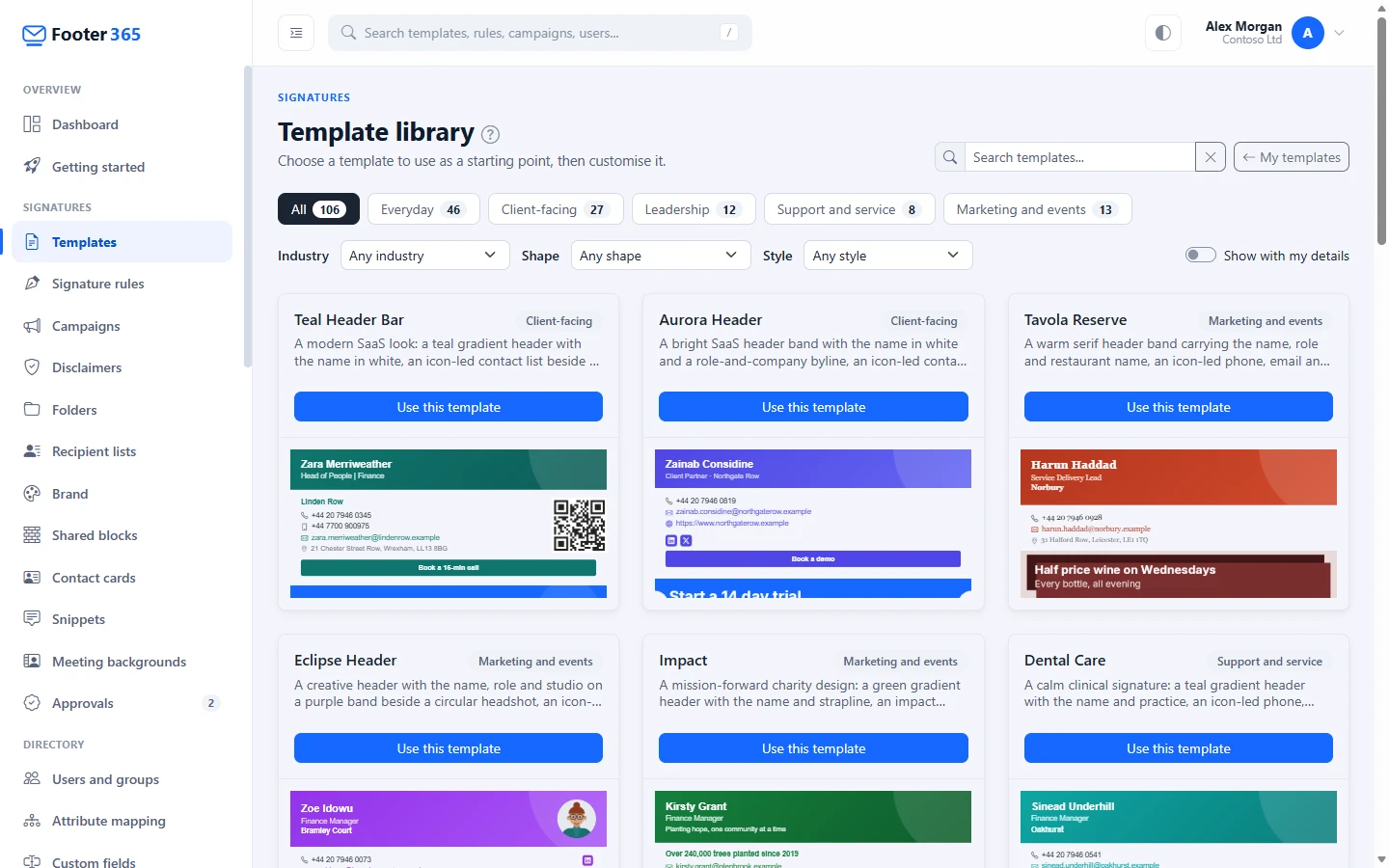Click the Aurora Header Client-facing tag

tap(924, 321)
